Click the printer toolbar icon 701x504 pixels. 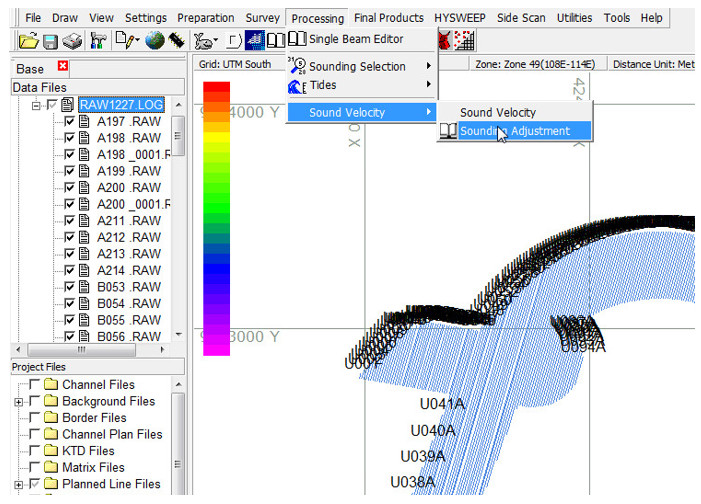tap(72, 42)
